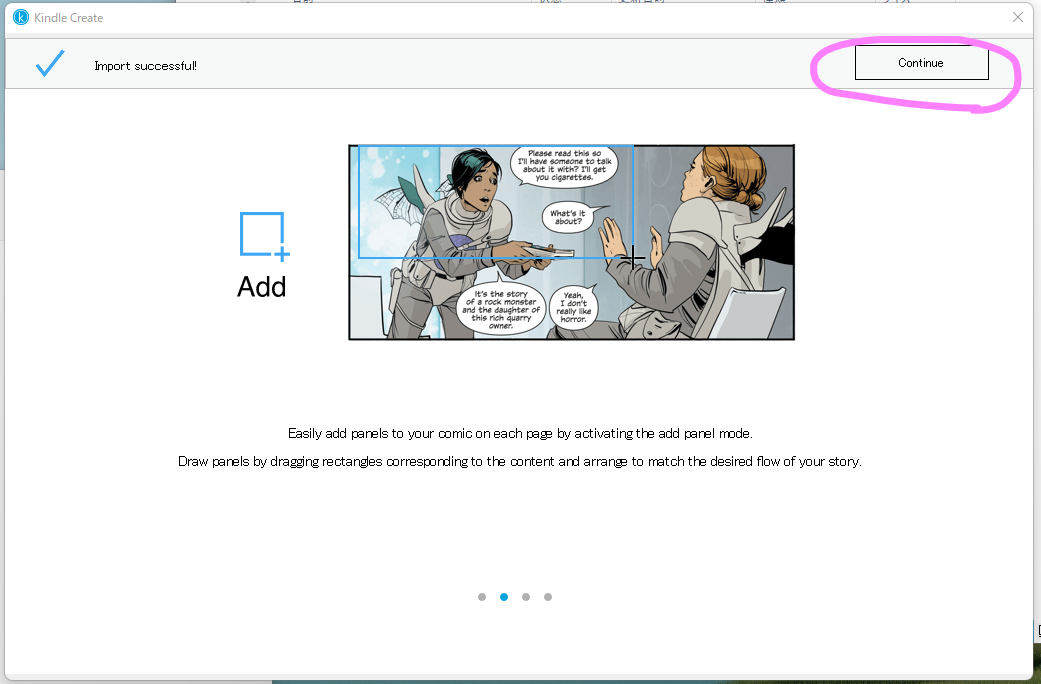Viewport: 1041px width, 684px height.
Task: Click the comic panel illustration image
Action: [x=572, y=242]
